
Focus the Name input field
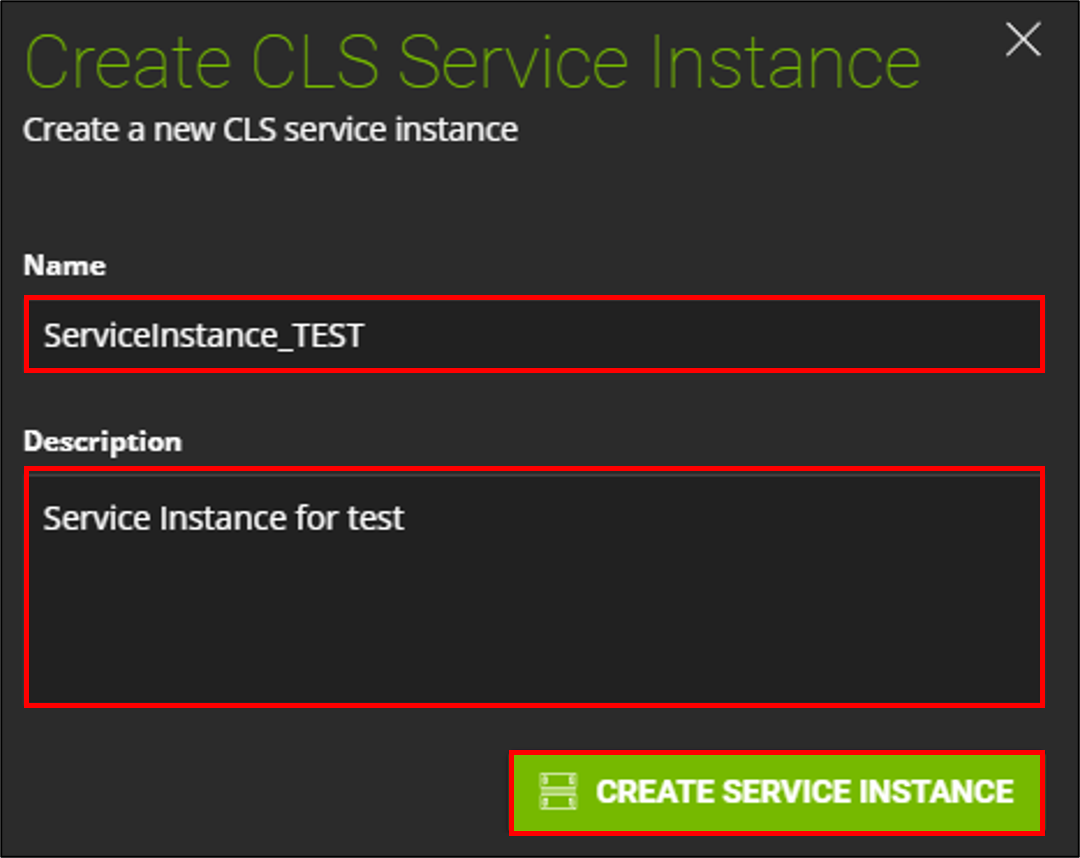(534, 335)
